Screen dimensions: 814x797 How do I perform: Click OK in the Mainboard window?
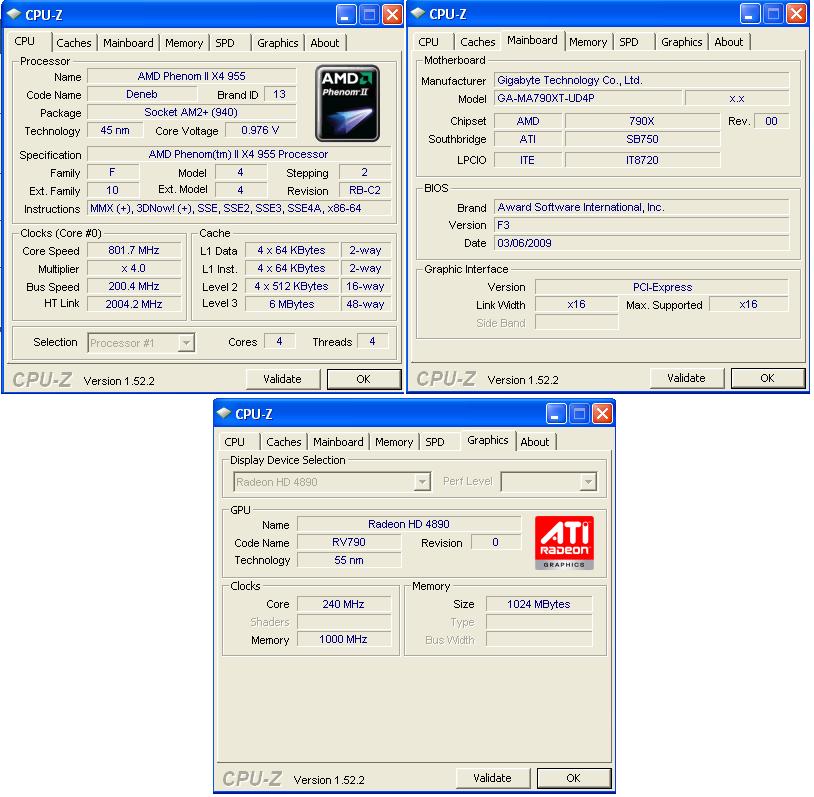click(767, 378)
